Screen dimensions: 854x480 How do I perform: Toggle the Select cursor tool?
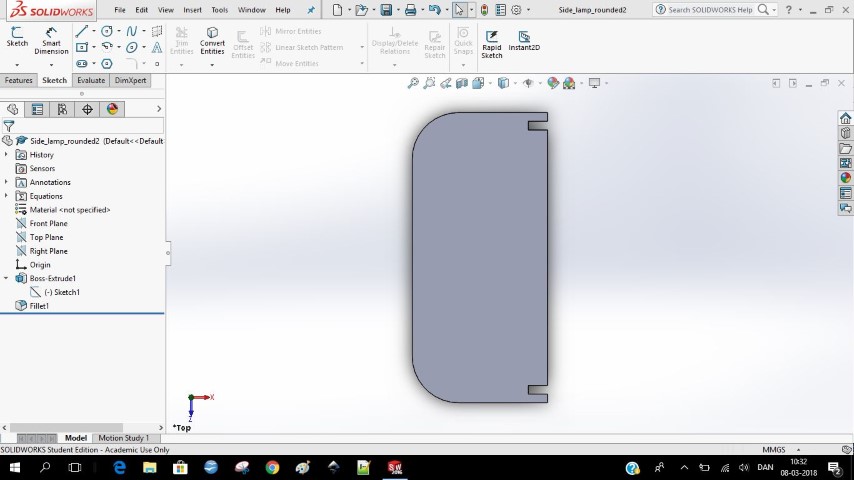[x=460, y=10]
